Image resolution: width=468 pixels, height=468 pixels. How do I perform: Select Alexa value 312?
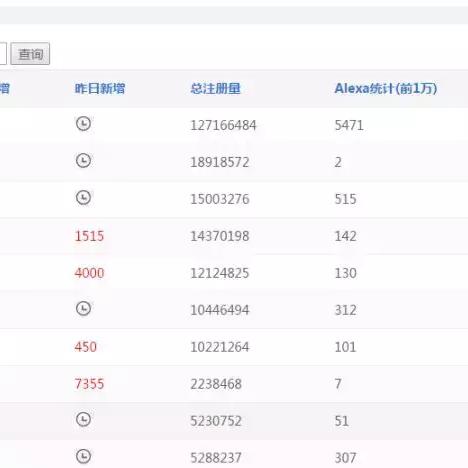(345, 310)
